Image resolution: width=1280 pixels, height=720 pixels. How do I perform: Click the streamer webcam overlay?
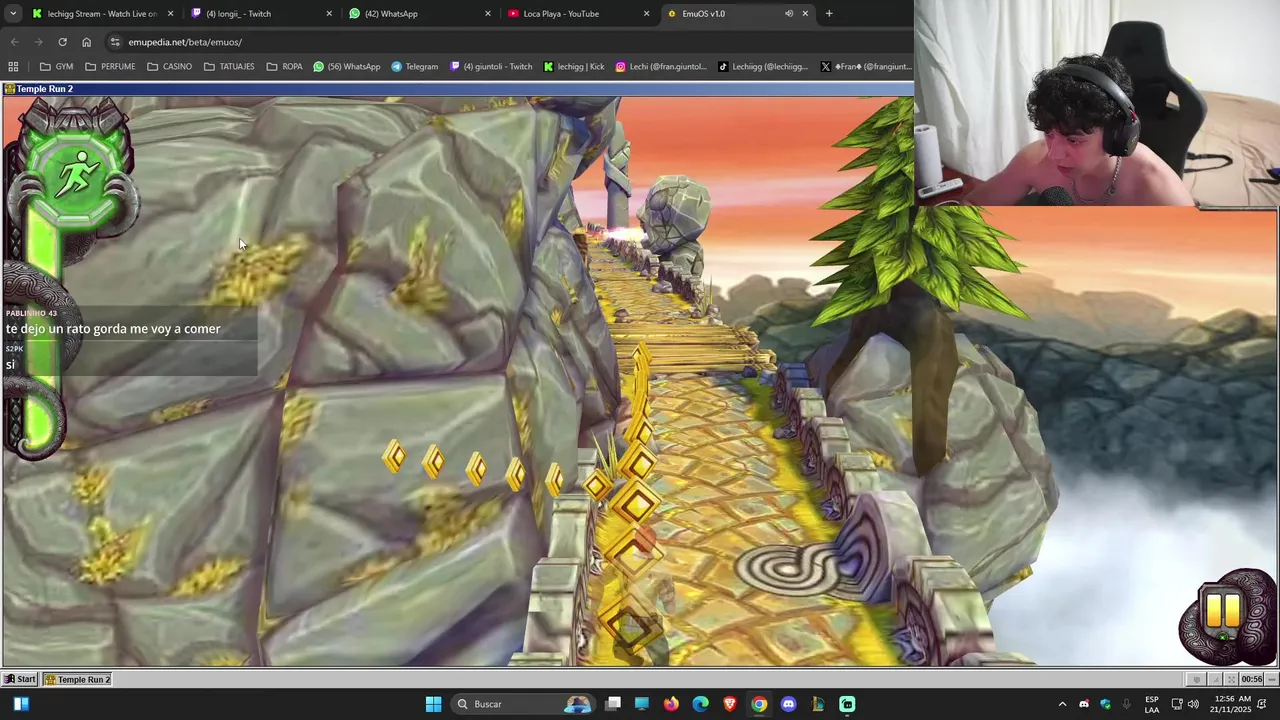(x=1097, y=103)
